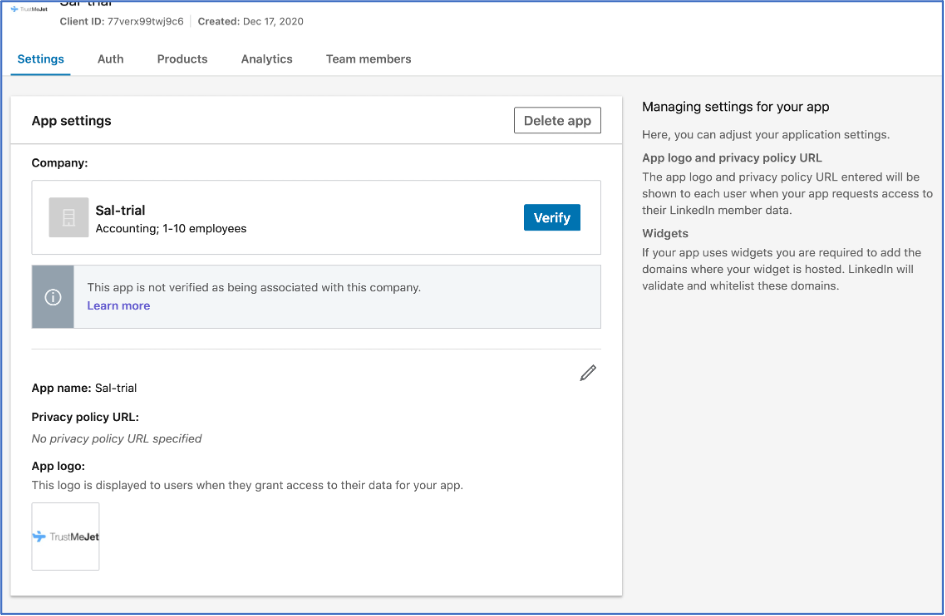
Task: Click the Widgets help heading
Action: (x=665, y=233)
